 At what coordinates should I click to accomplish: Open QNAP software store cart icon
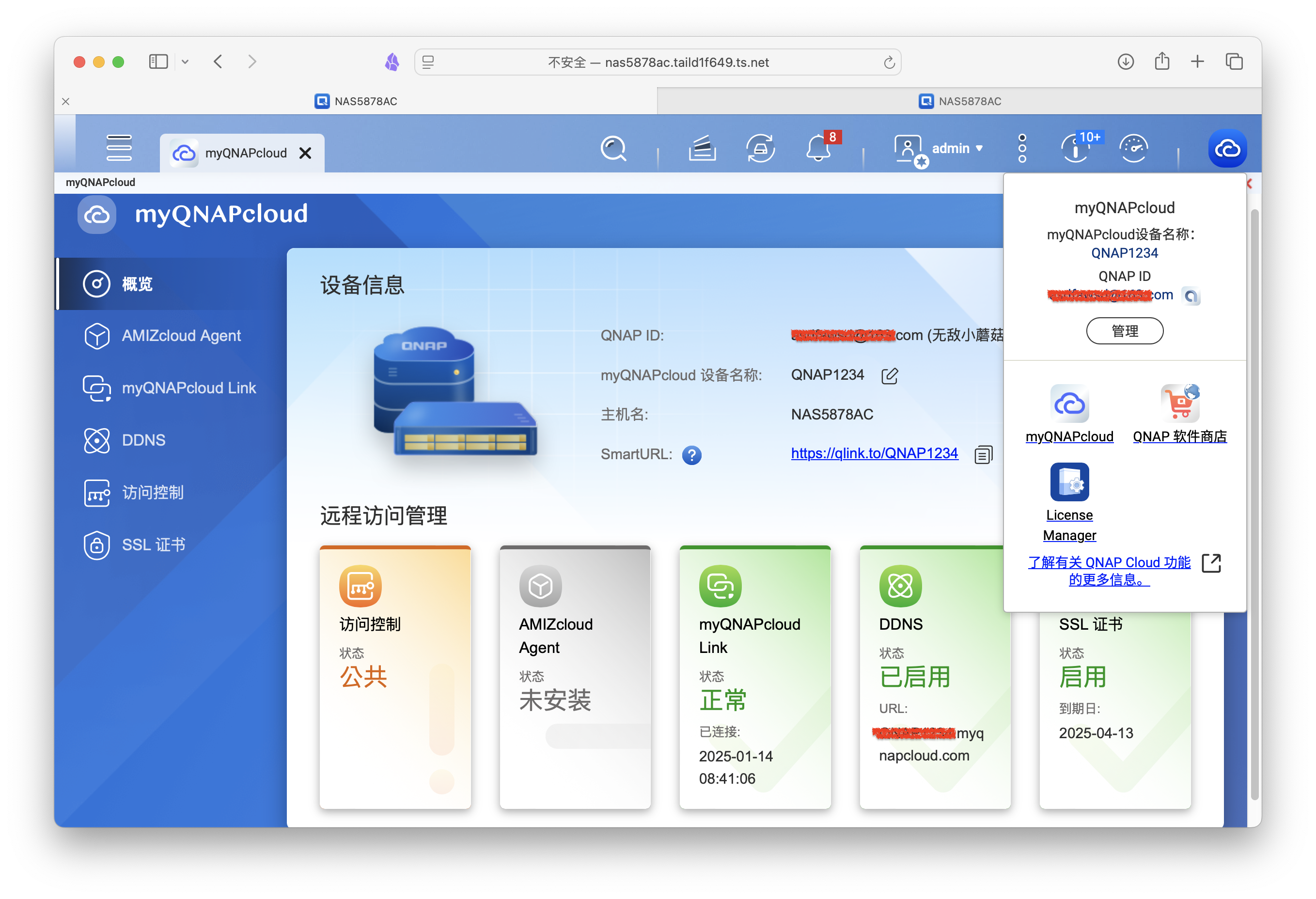click(x=1179, y=403)
